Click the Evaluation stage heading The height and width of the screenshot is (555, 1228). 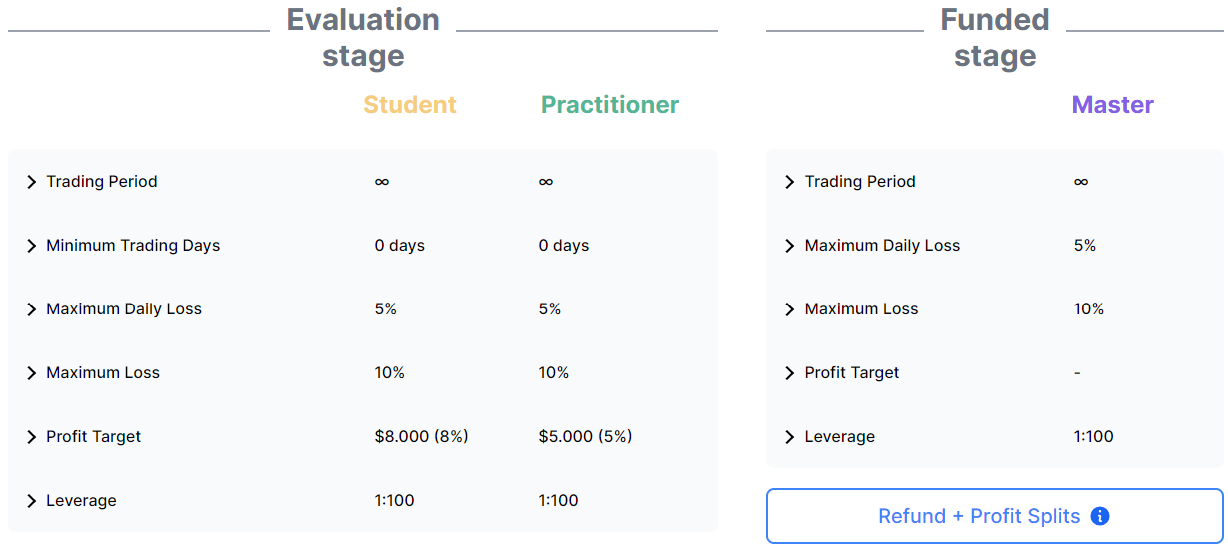pyautogui.click(x=363, y=38)
